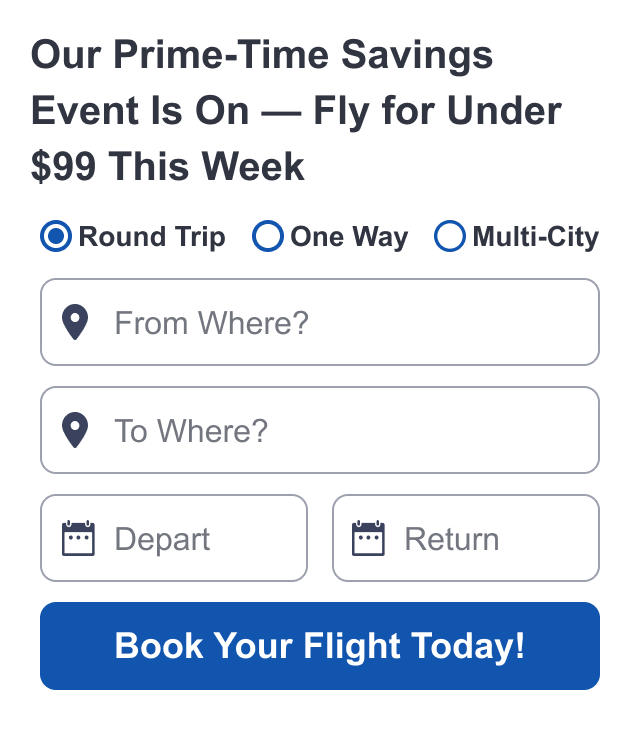
Task: Click the One Way text label
Action: [349, 237]
